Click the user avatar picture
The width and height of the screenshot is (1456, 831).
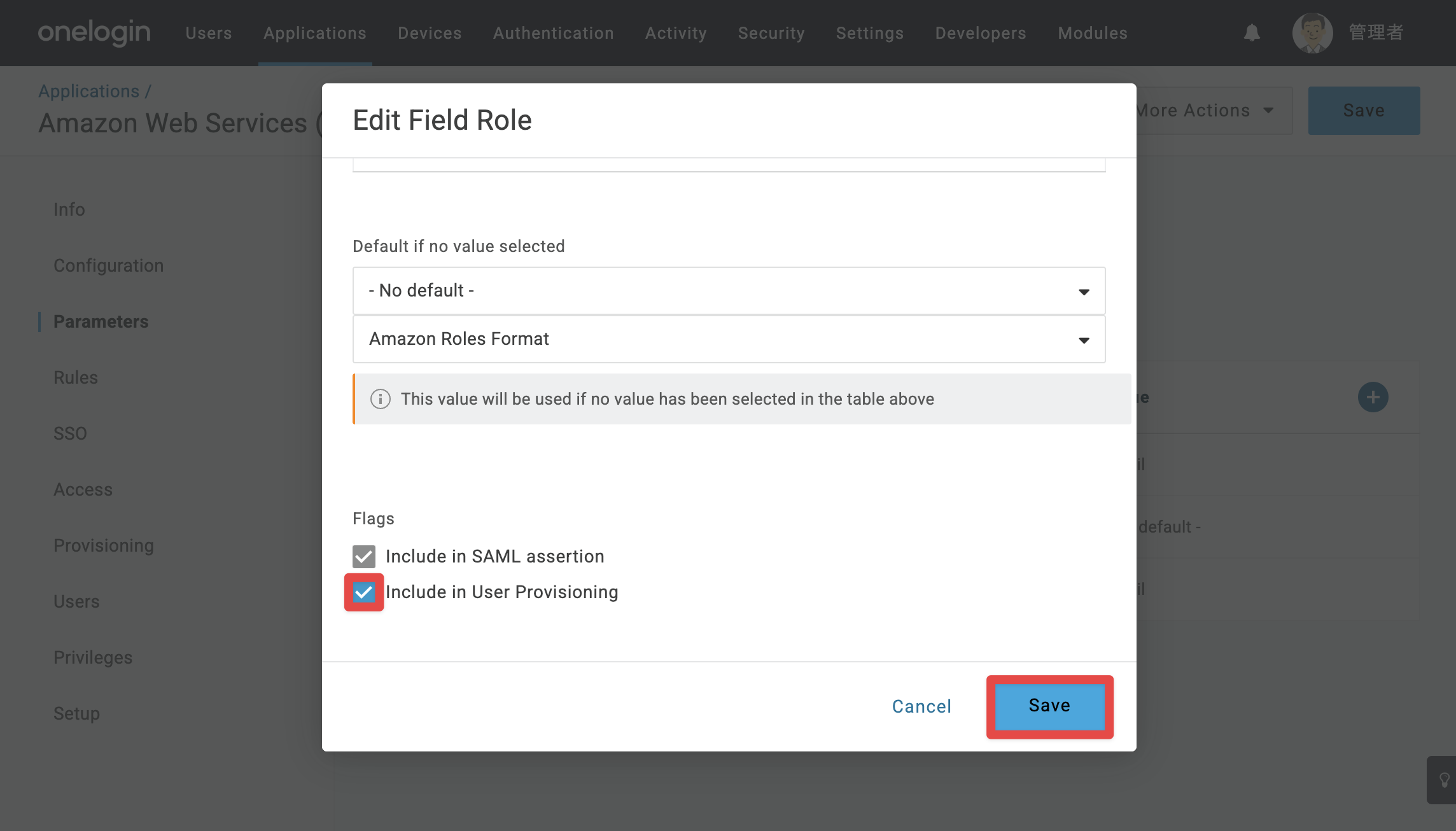[x=1312, y=32]
